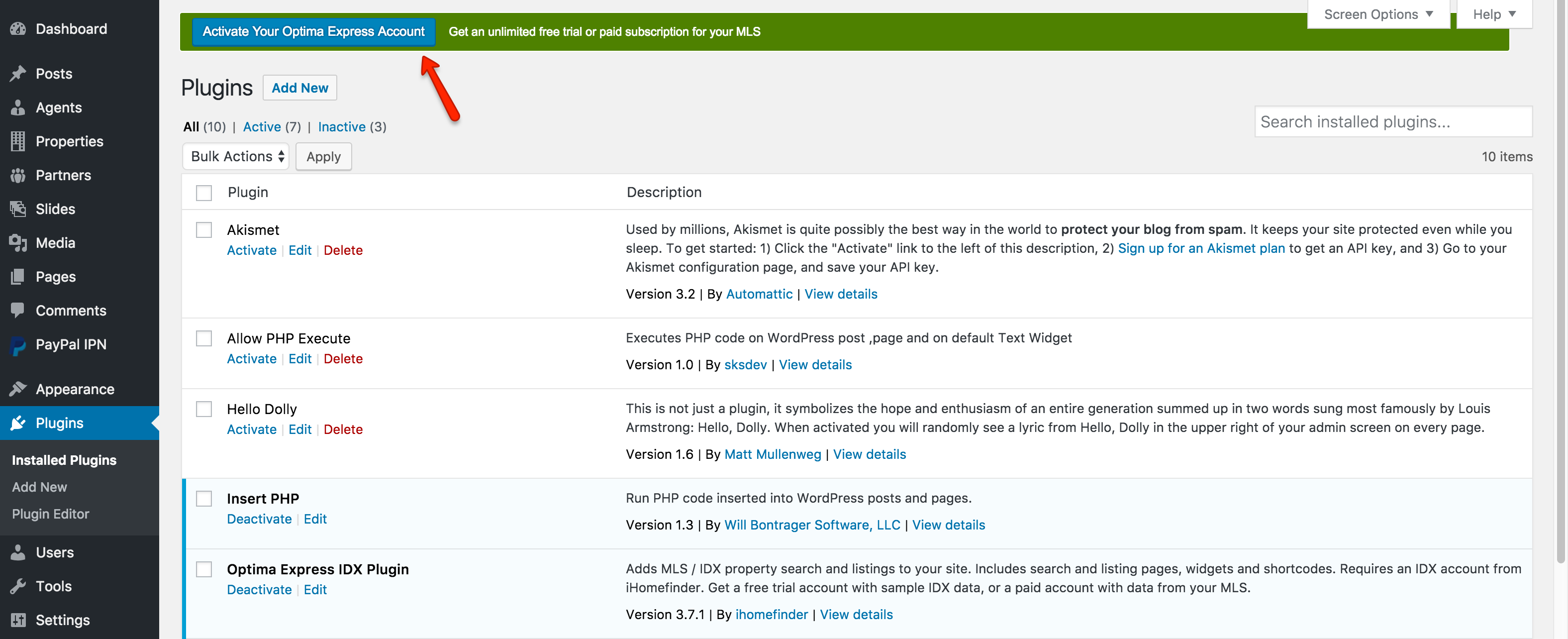Click the Add New plugin button
The height and width of the screenshot is (639, 1568).
click(x=300, y=88)
